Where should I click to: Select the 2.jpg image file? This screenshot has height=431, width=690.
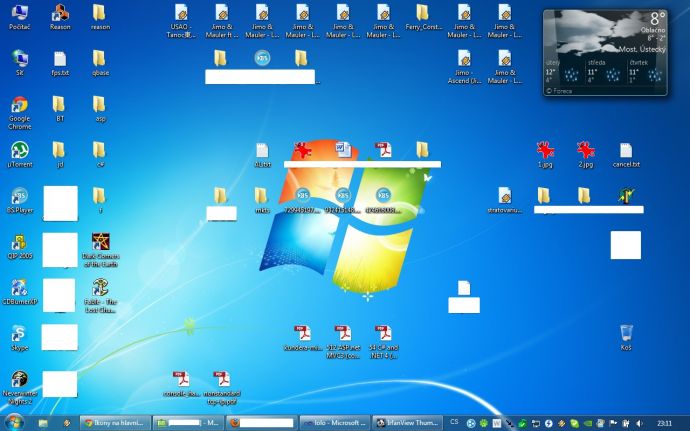(x=586, y=154)
